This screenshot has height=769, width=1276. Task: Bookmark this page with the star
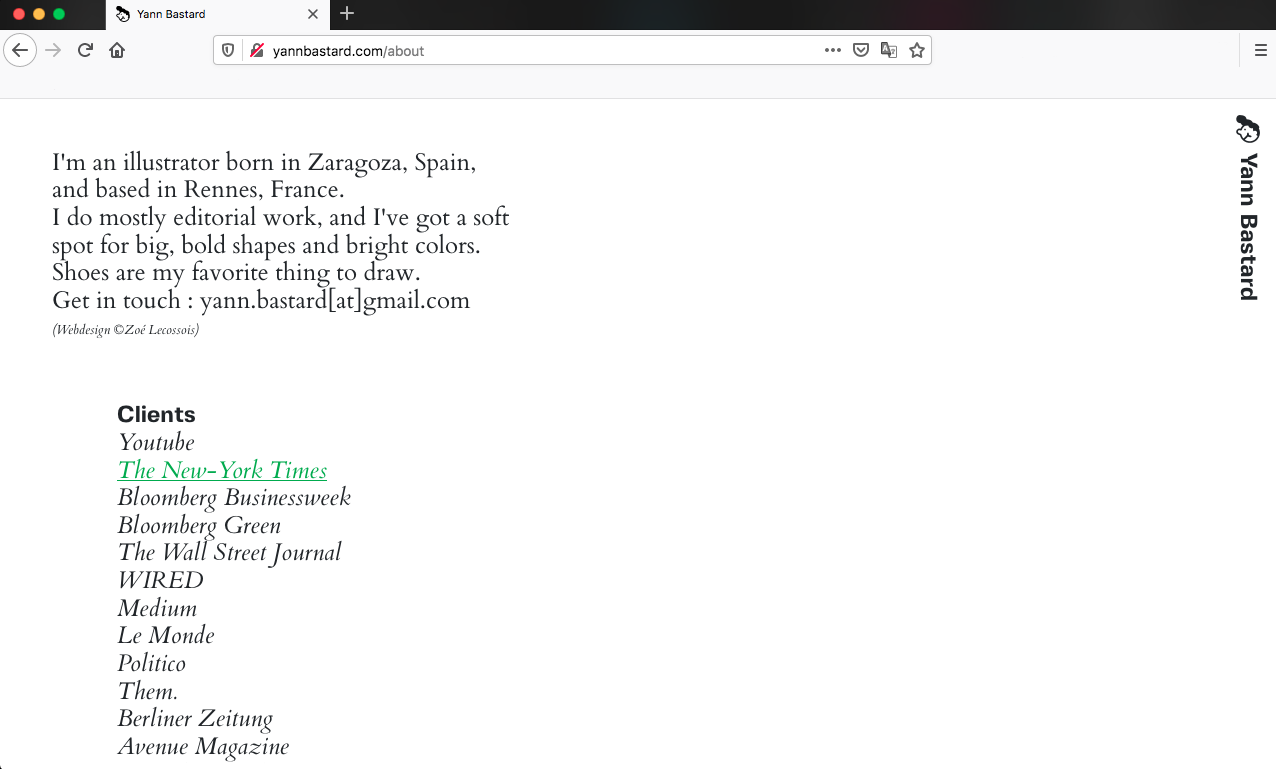916,50
